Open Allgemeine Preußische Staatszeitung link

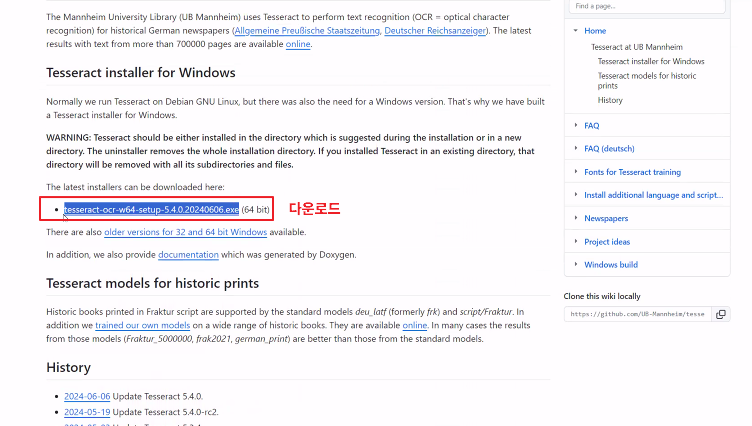point(307,31)
